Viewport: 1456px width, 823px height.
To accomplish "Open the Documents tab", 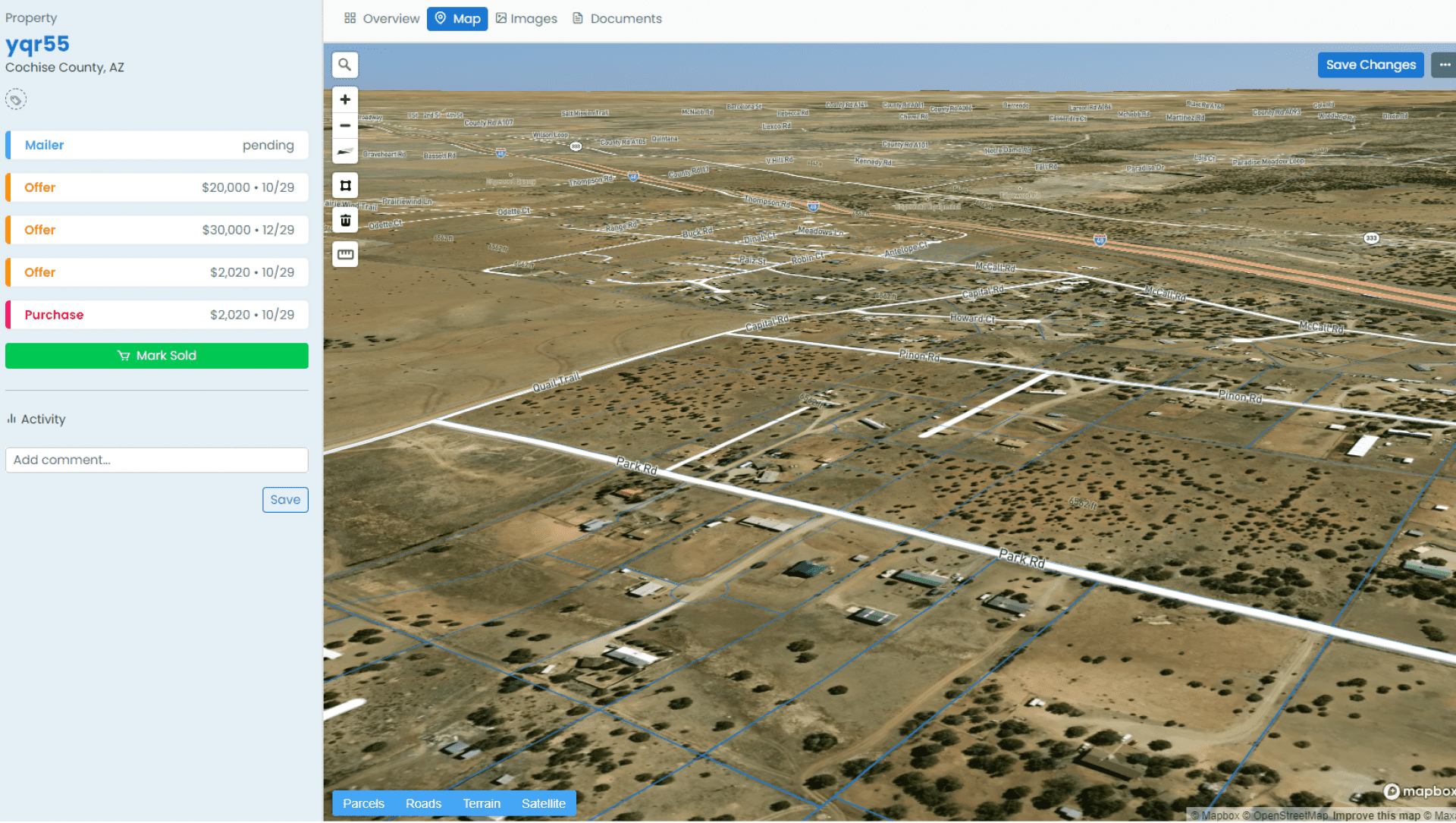I will (617, 18).
